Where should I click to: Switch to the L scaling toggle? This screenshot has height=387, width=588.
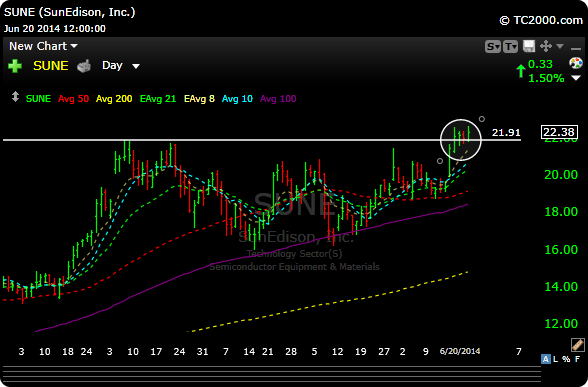pos(555,359)
